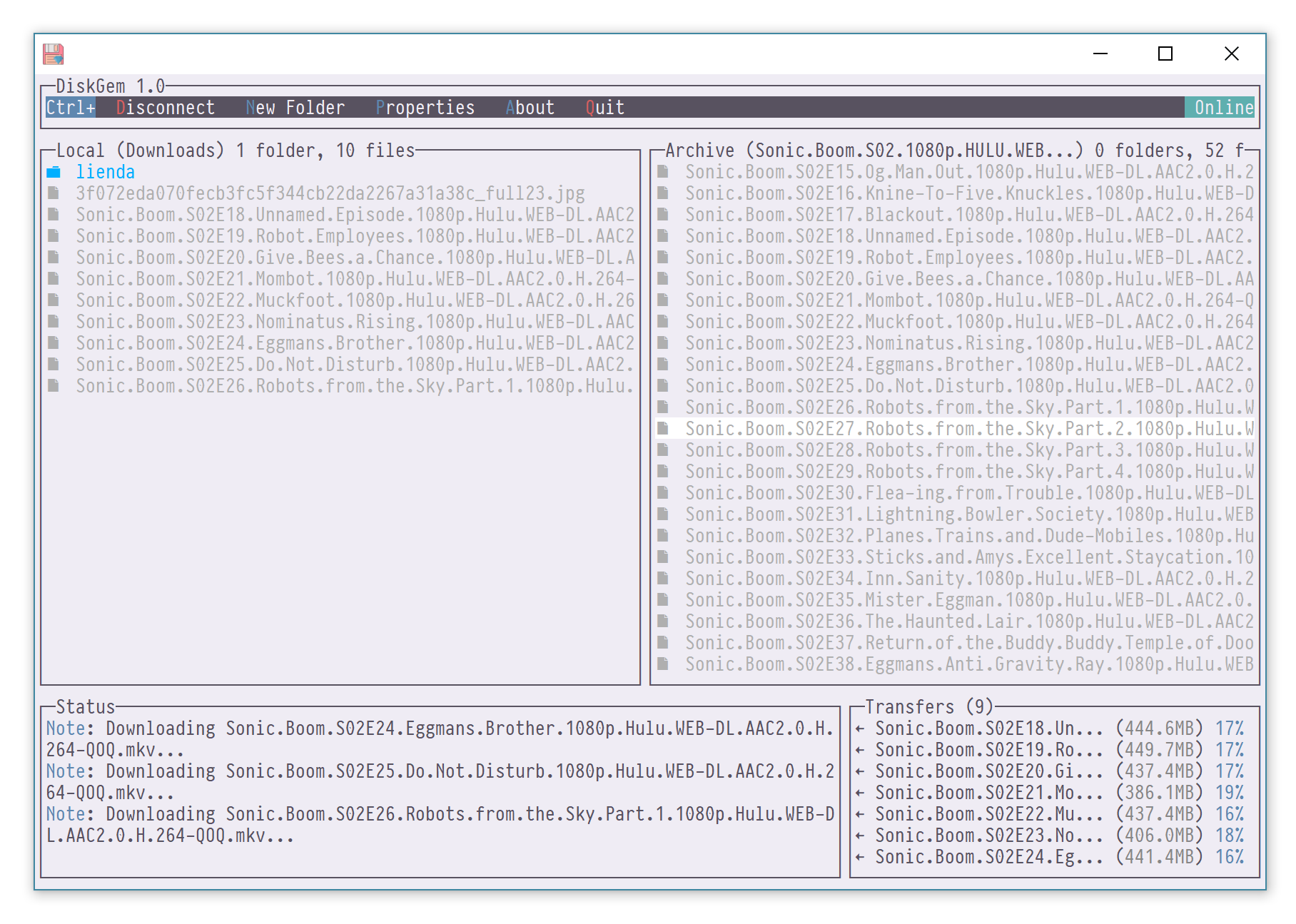This screenshot has height=924, width=1296.
Task: Click the blue folder icon beside lienda
Action: point(54,172)
